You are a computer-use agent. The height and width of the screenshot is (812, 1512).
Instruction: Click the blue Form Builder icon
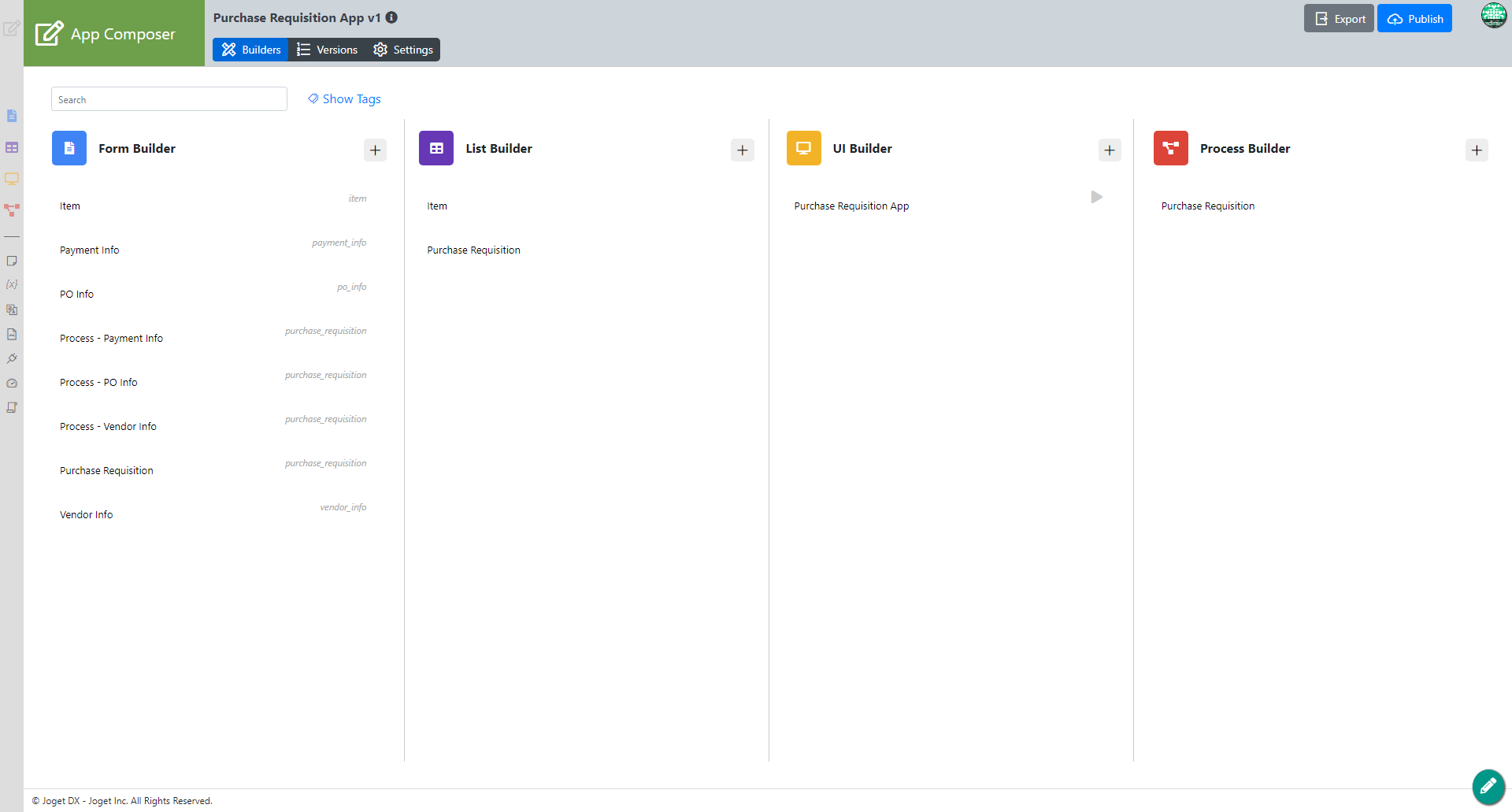(69, 148)
